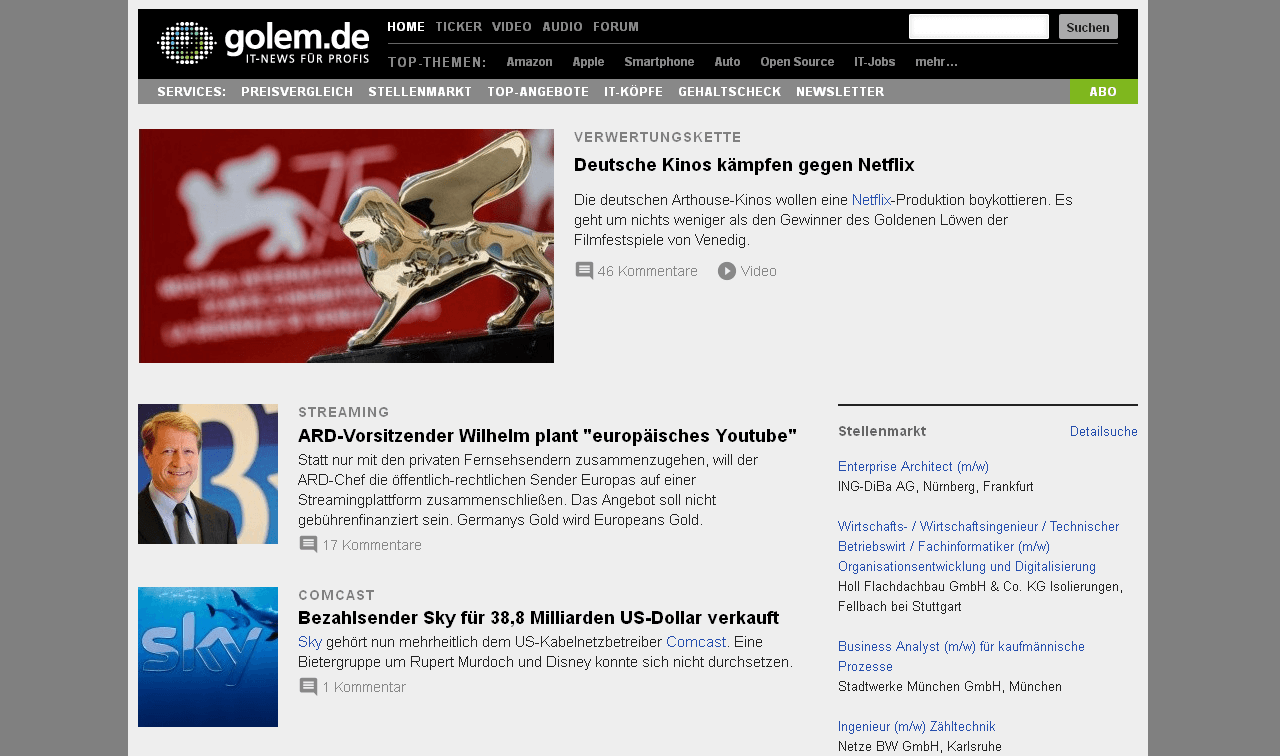The width and height of the screenshot is (1280, 756).
Task: Open Gehaltscheck service
Action: pos(729,92)
